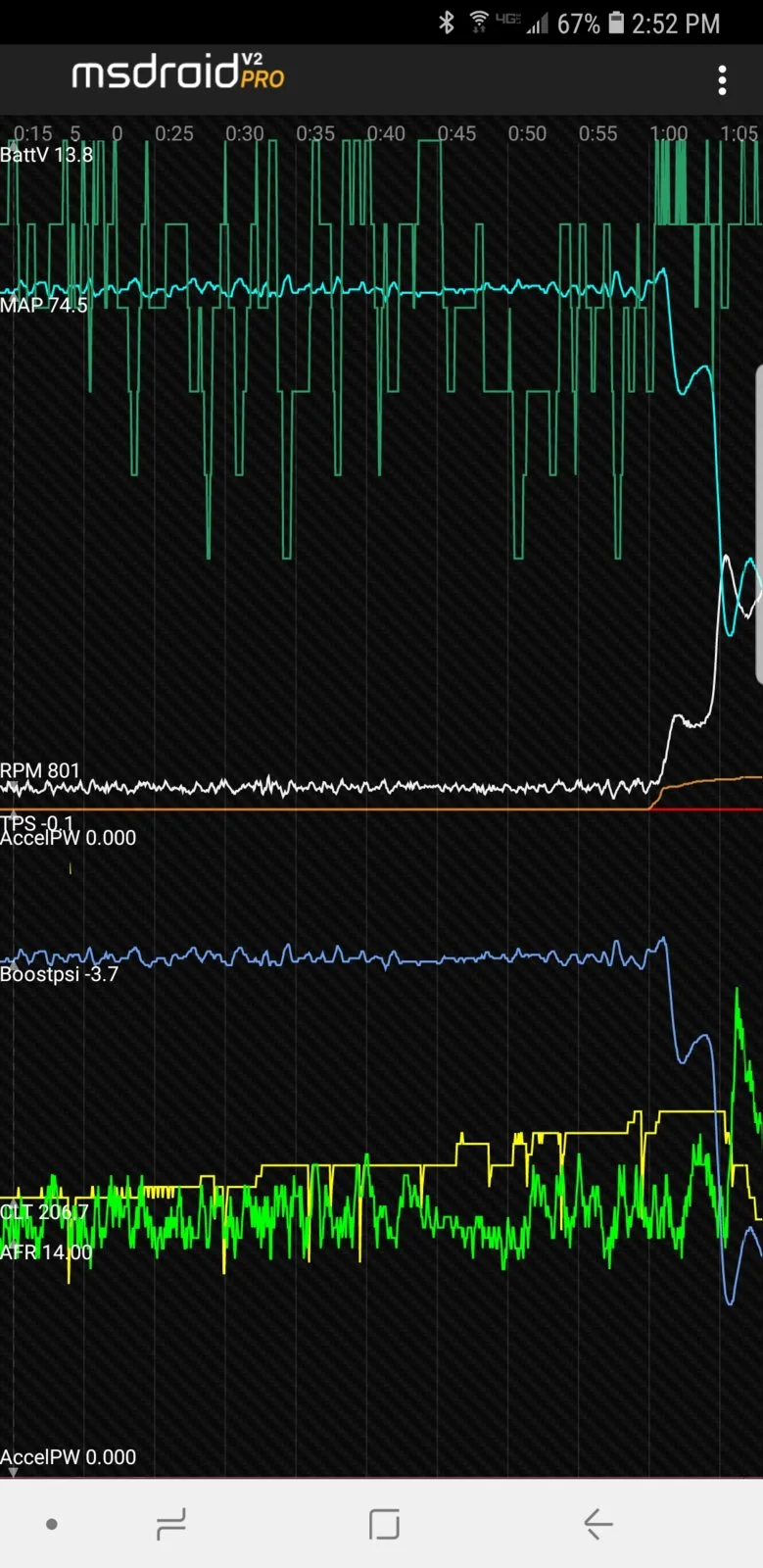This screenshot has height=1568, width=763.
Task: Tap the 0:50 timeline marker
Action: click(527, 133)
